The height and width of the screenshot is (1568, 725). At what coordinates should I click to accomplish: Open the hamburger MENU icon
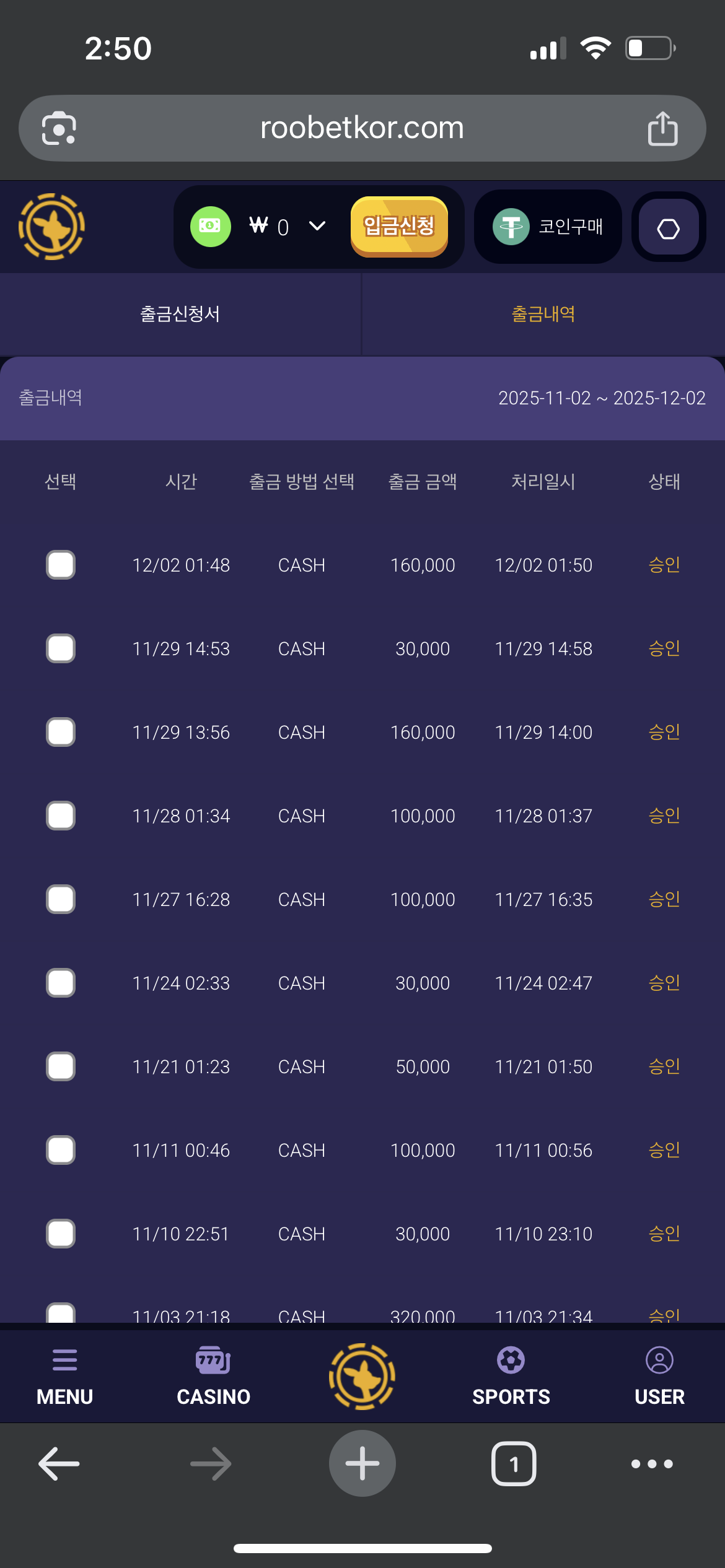tap(64, 1360)
